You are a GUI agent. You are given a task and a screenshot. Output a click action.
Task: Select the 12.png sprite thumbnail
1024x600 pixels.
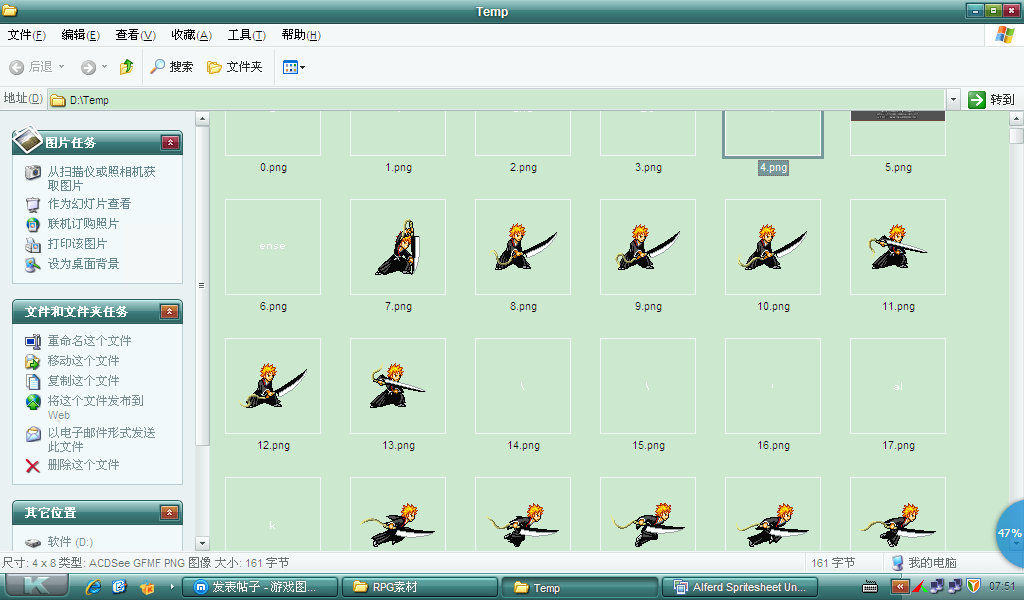273,386
